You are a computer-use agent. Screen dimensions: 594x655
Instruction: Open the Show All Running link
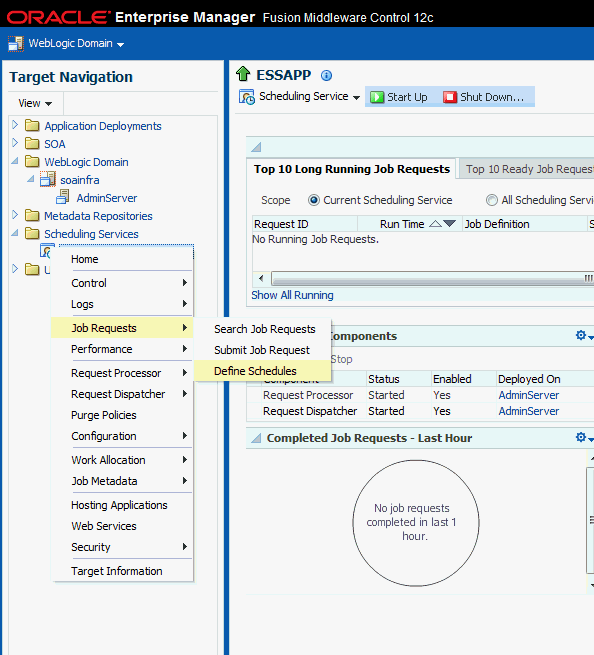(292, 295)
